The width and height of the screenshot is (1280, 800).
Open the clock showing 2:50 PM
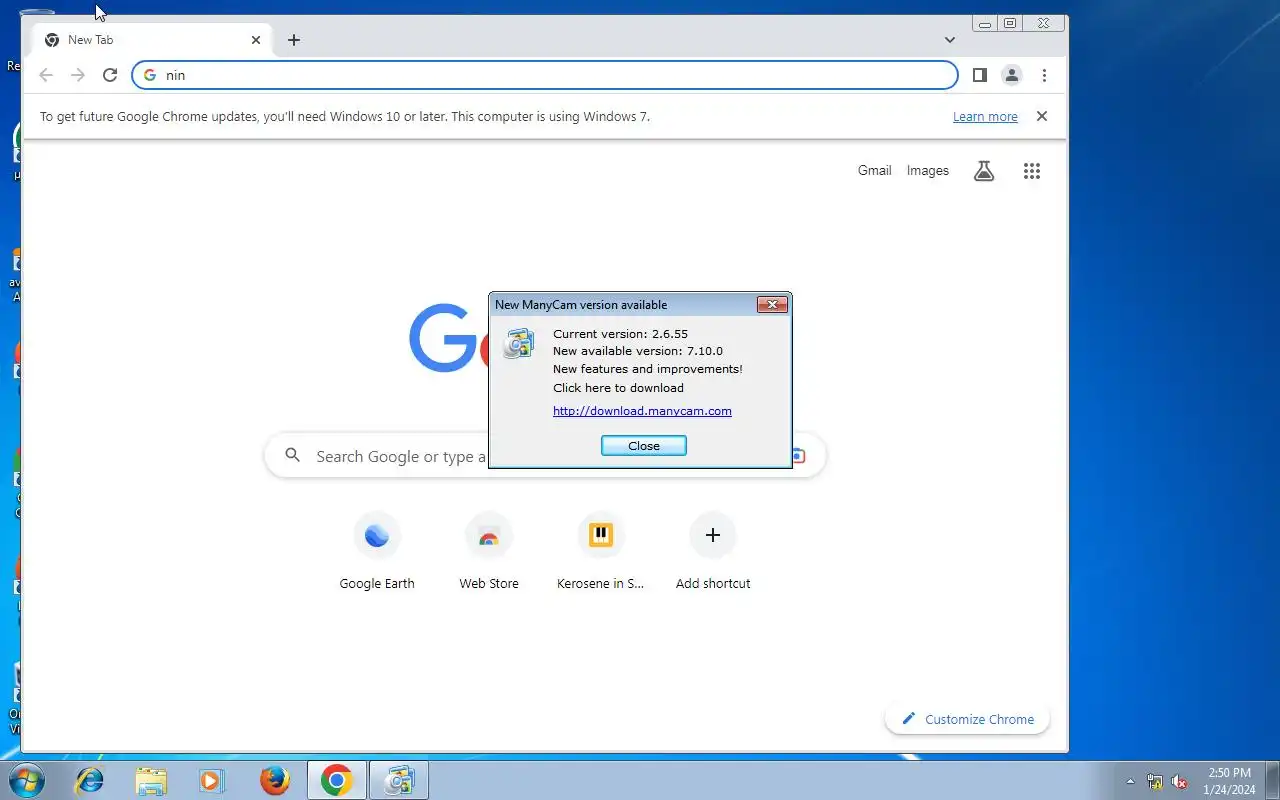1229,781
